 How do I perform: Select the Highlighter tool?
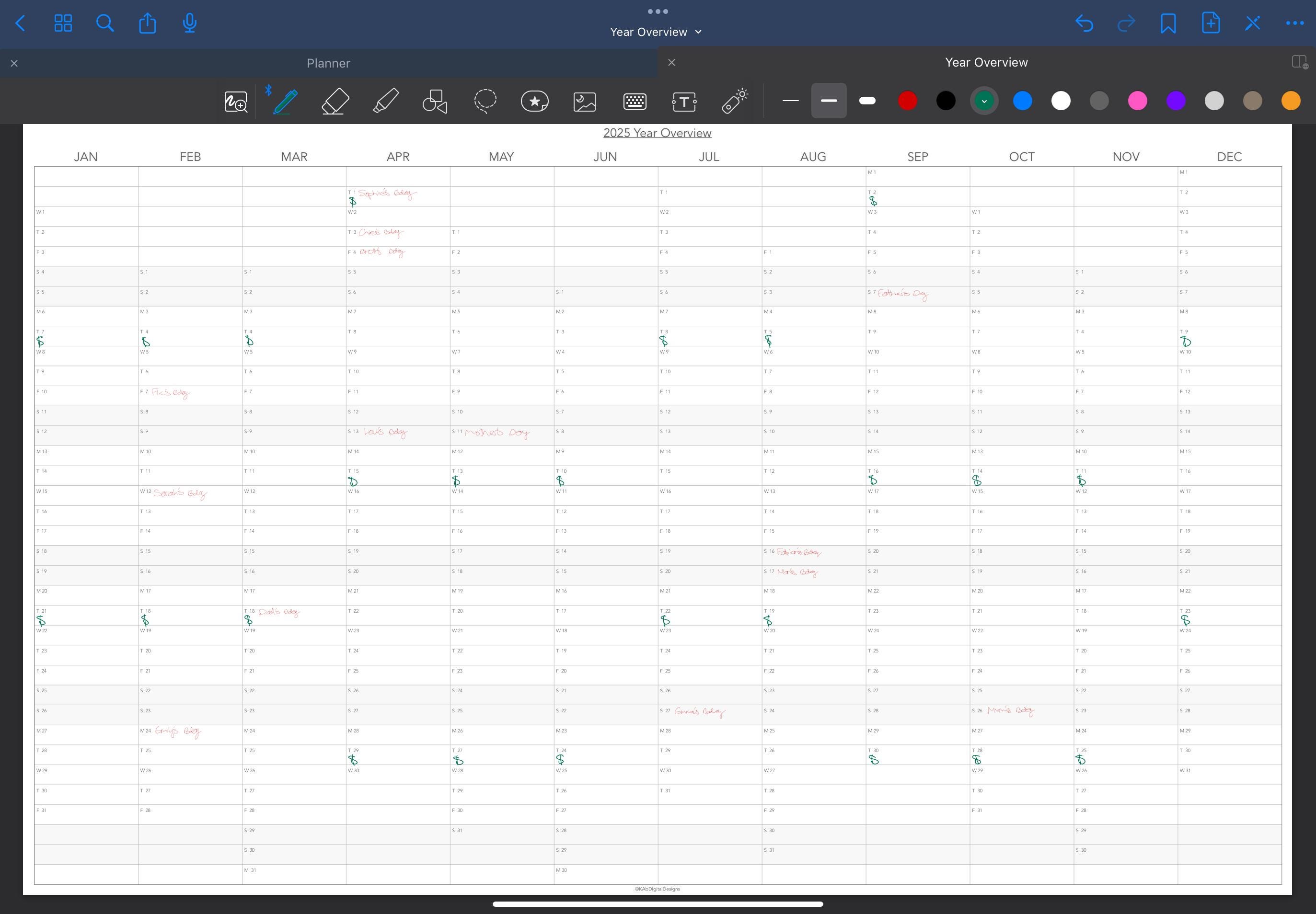pos(385,101)
